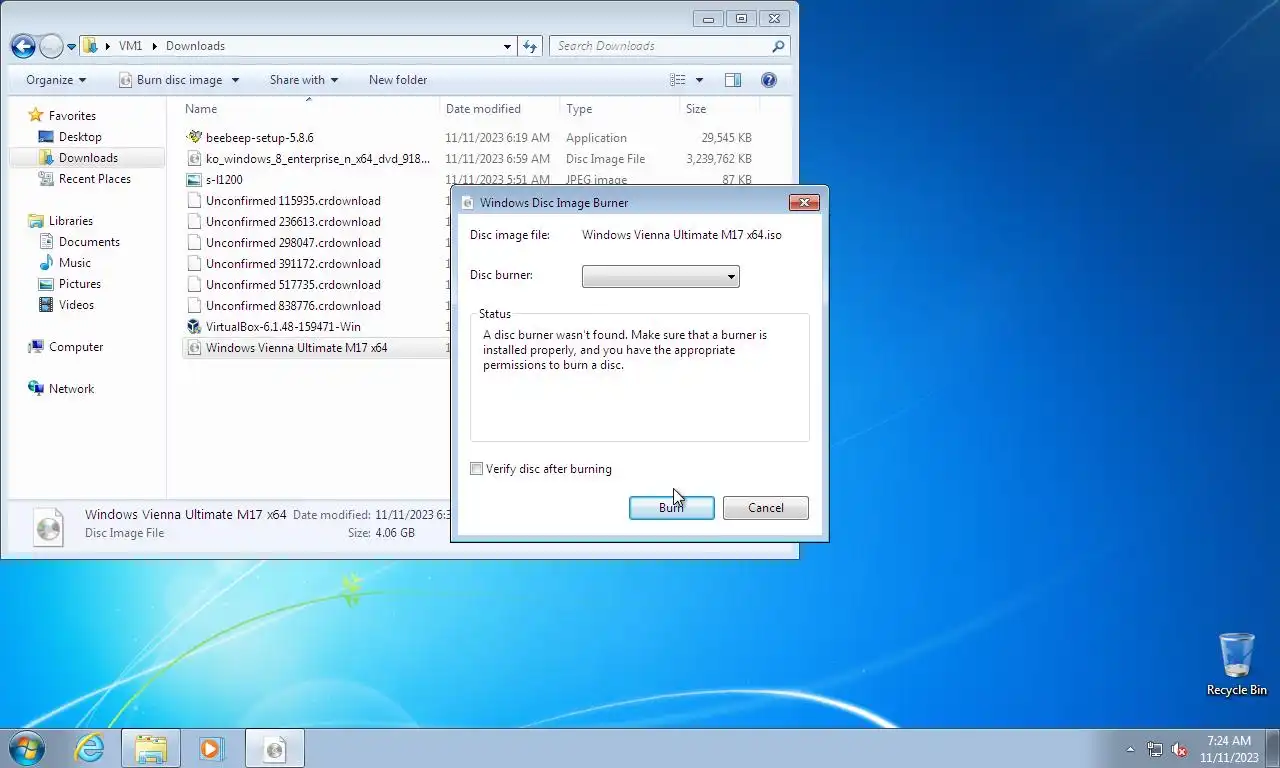Select ko_windows_8_enterprise disc image icon
Viewport: 1280px width, 768px height.
194,159
